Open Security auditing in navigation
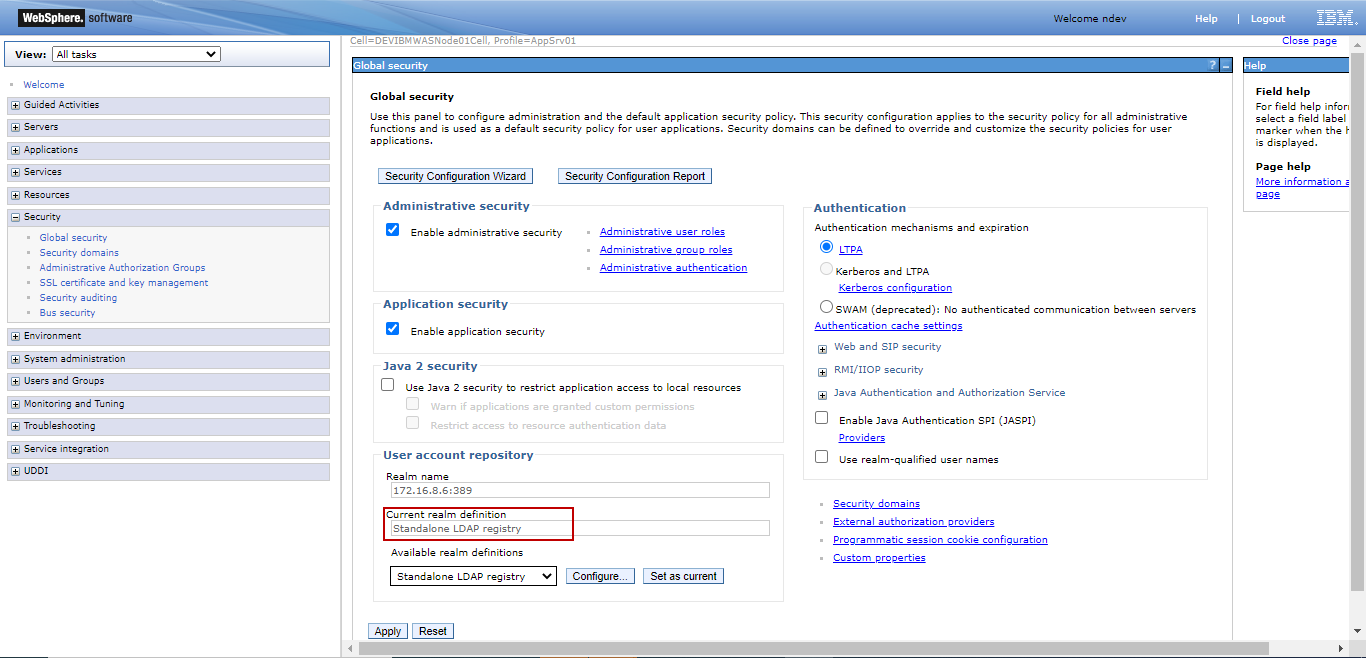 pos(78,298)
